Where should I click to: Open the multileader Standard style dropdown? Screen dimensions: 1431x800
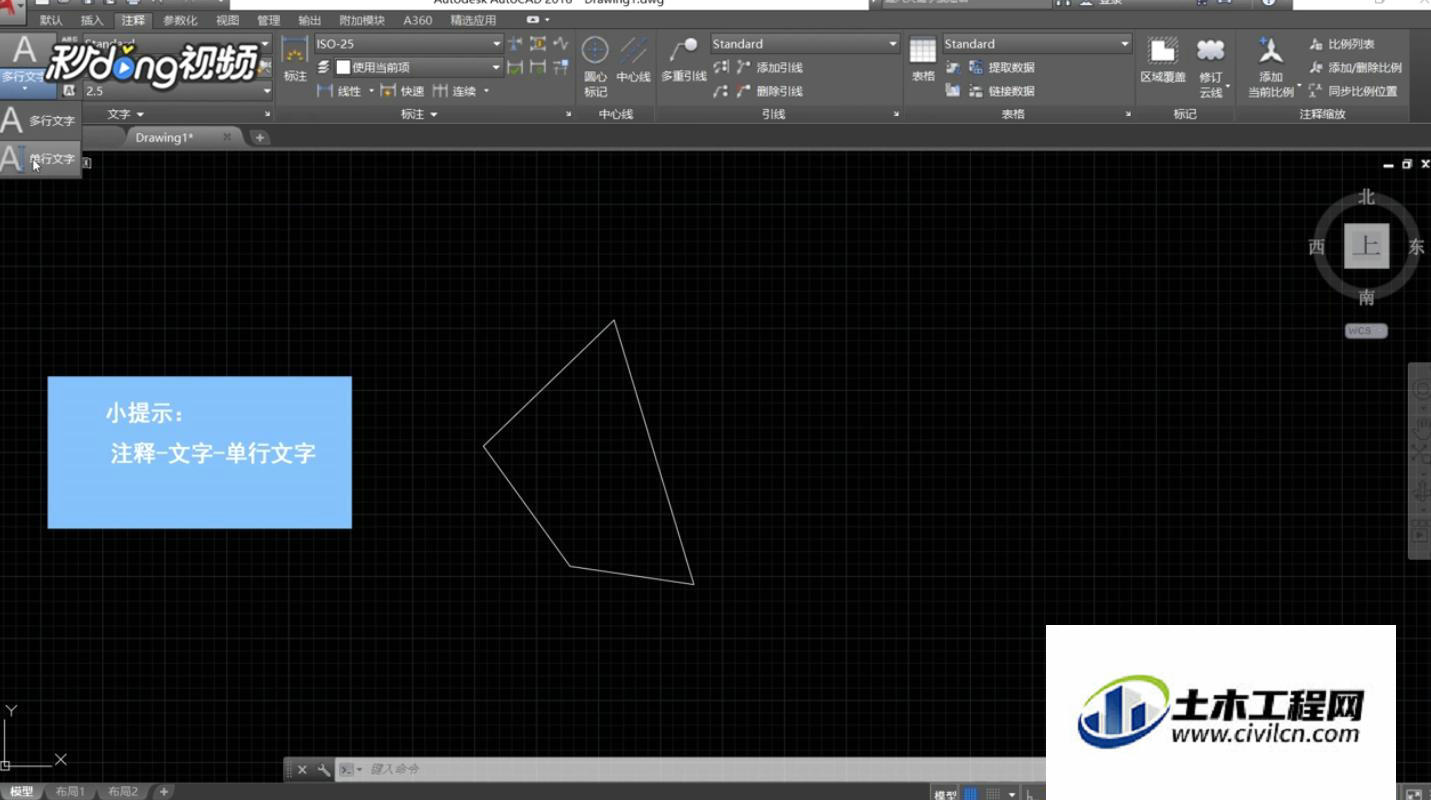[x=893, y=44]
